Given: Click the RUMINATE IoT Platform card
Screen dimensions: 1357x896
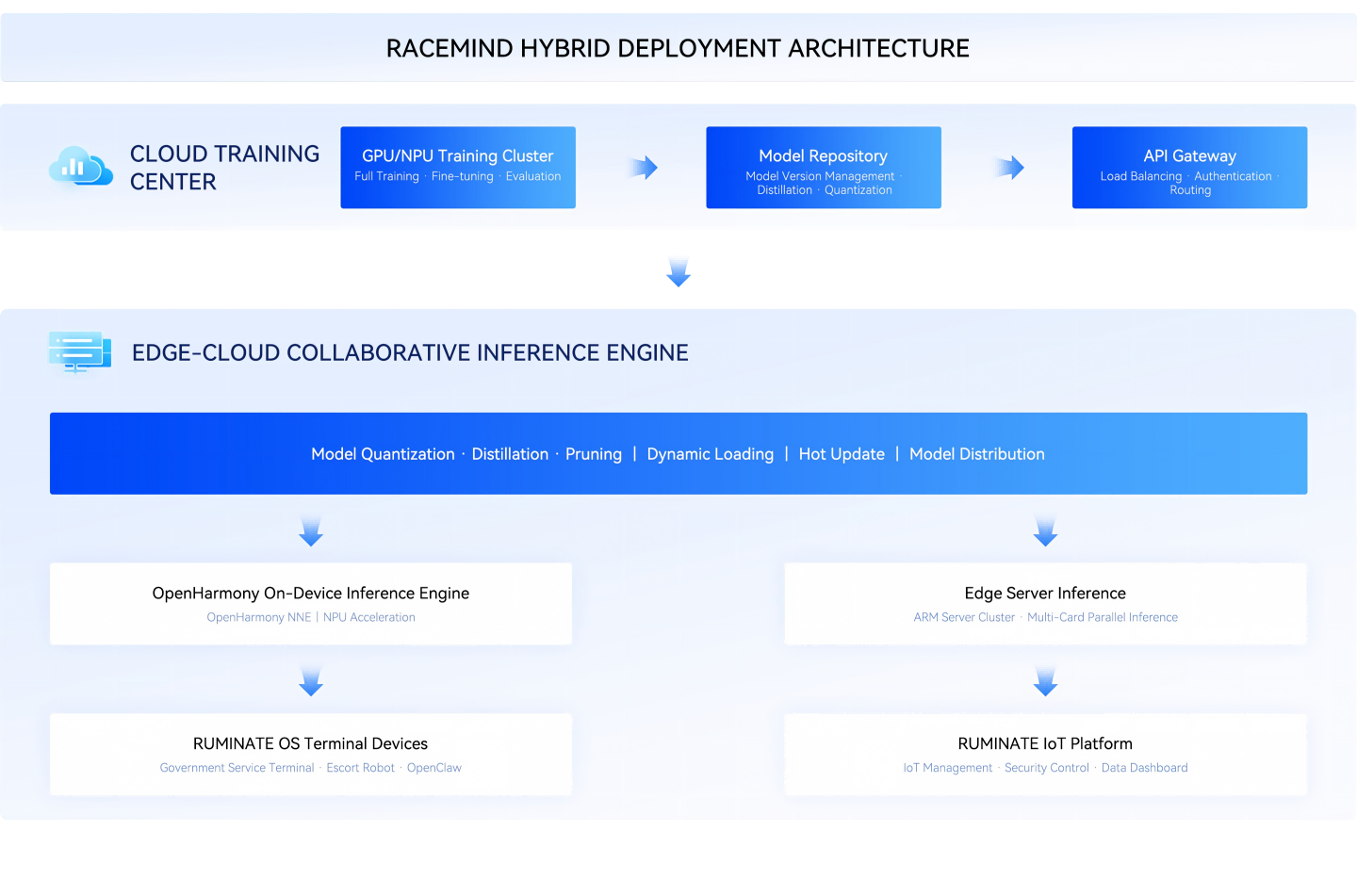Looking at the screenshot, I should point(1045,755).
